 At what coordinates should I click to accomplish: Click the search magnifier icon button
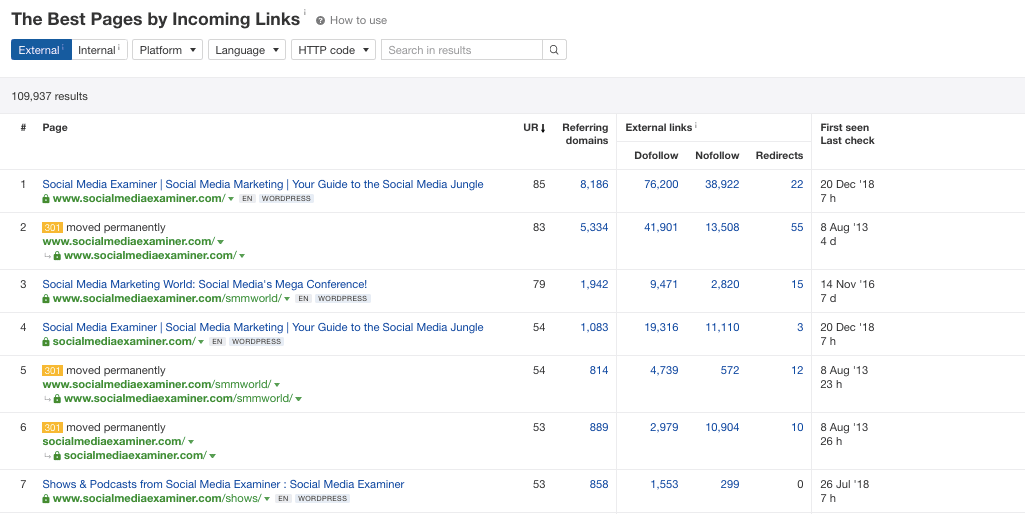554,50
